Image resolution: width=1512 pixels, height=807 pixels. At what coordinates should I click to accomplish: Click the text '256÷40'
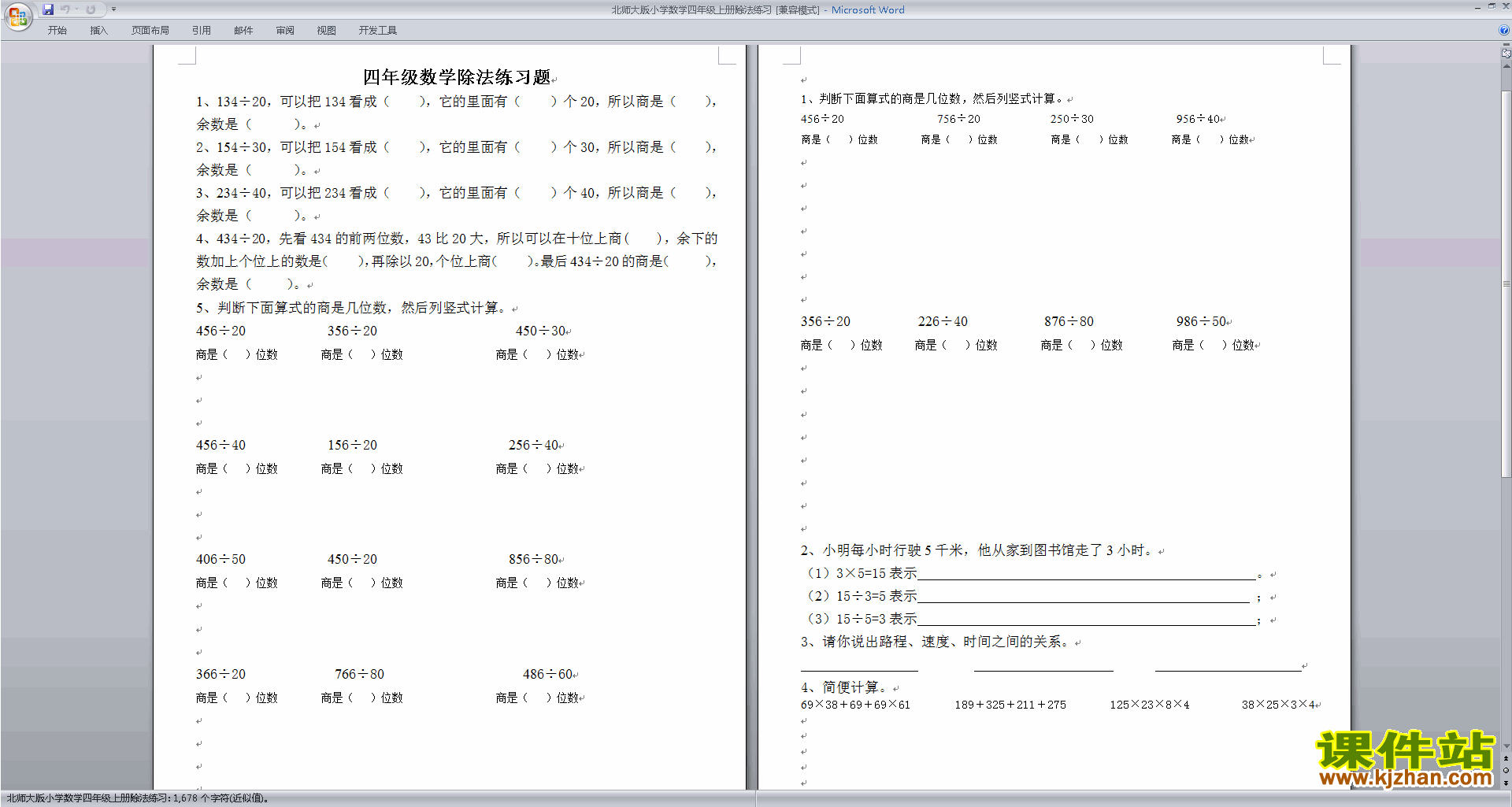pyautogui.click(x=533, y=445)
